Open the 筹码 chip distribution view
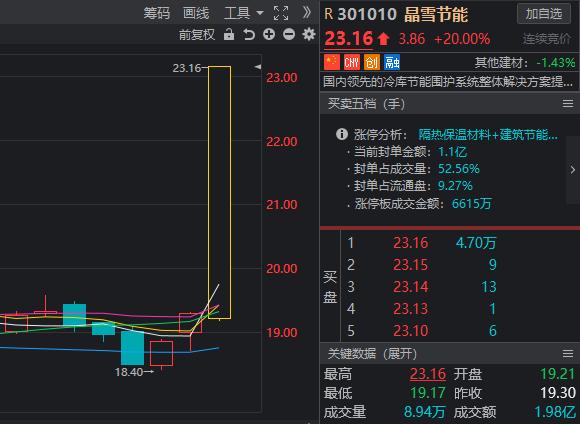 point(156,14)
